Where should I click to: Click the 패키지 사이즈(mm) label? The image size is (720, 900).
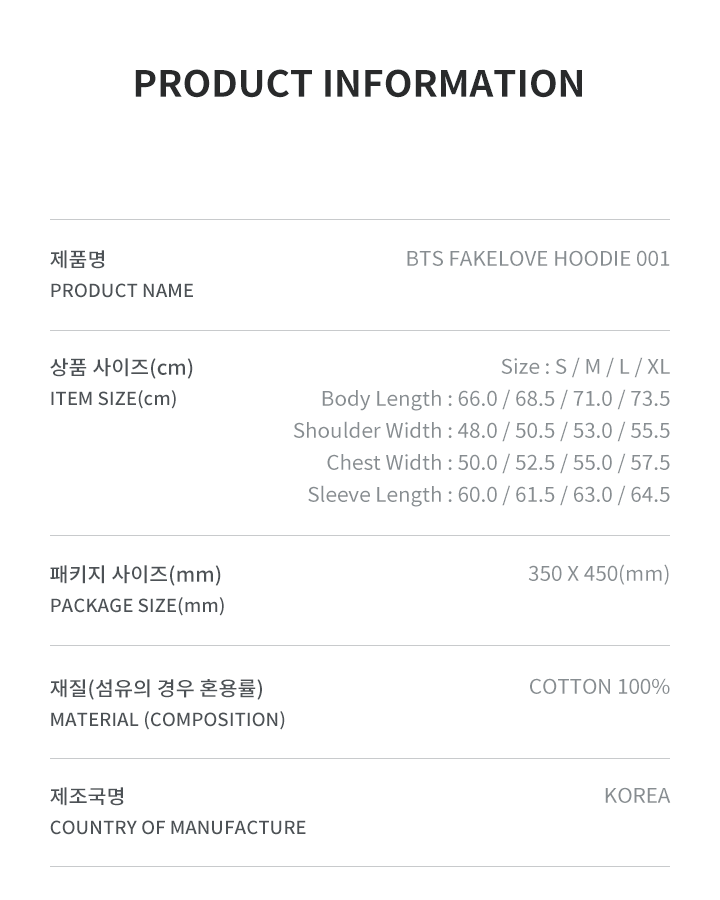click(136, 574)
